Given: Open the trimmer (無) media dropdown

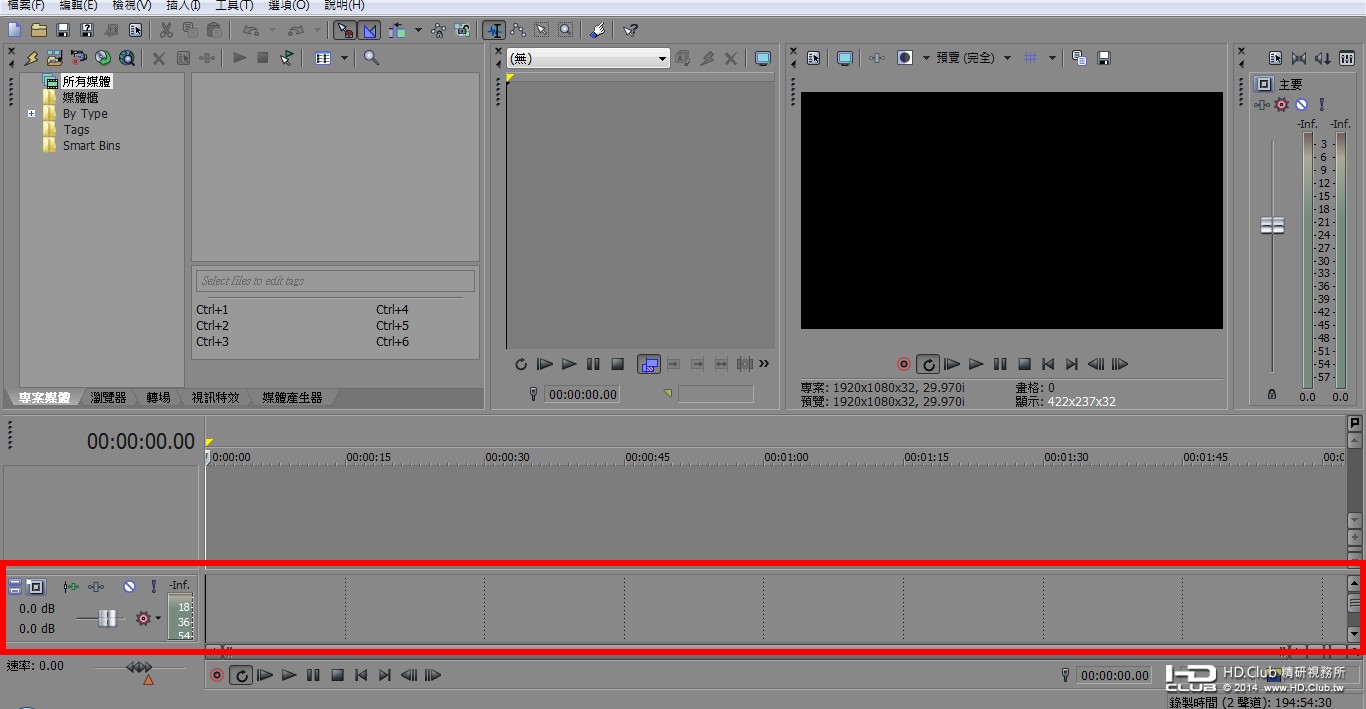Looking at the screenshot, I should pyautogui.click(x=588, y=59).
